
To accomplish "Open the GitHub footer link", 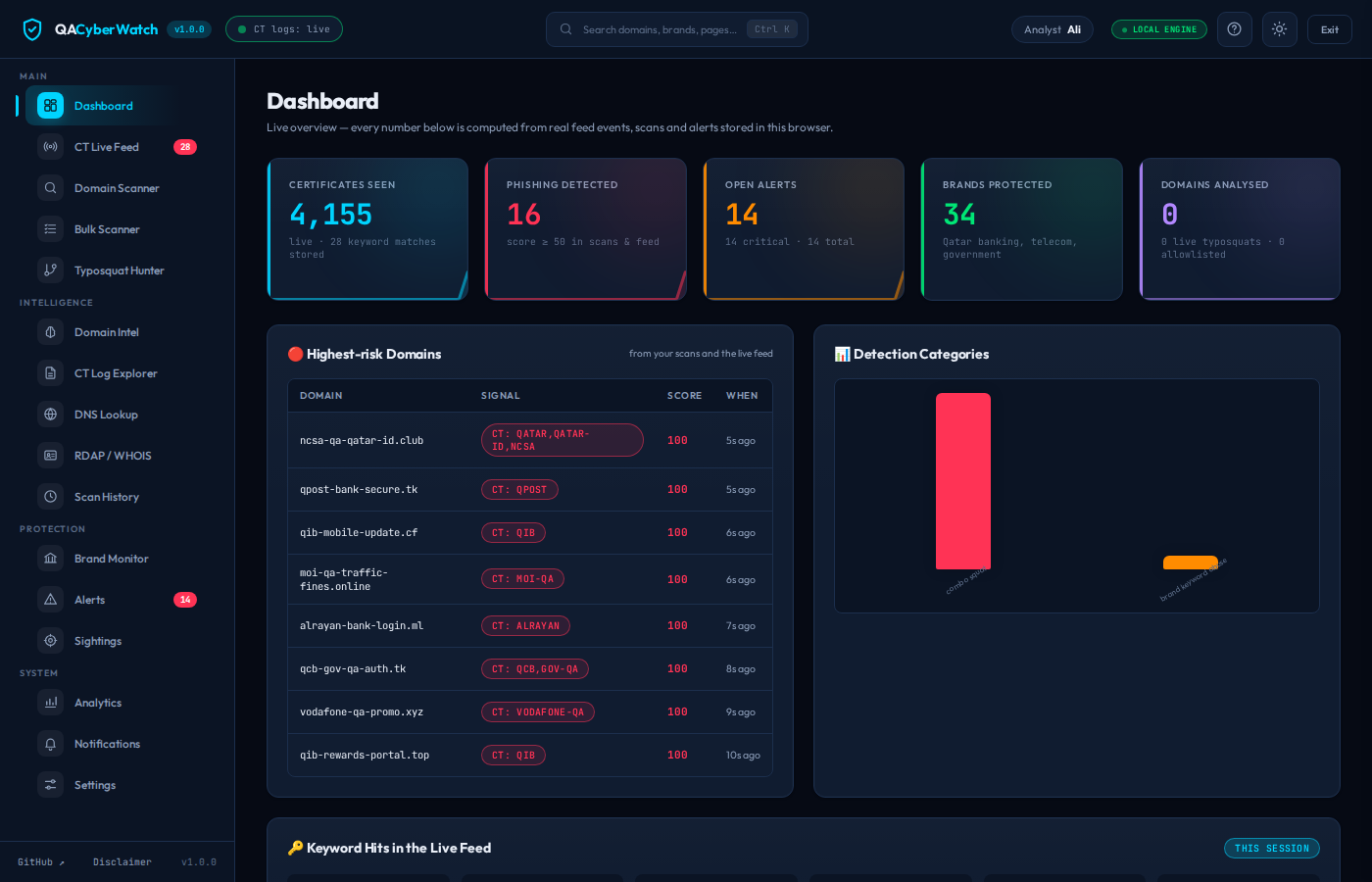I will pos(41,862).
